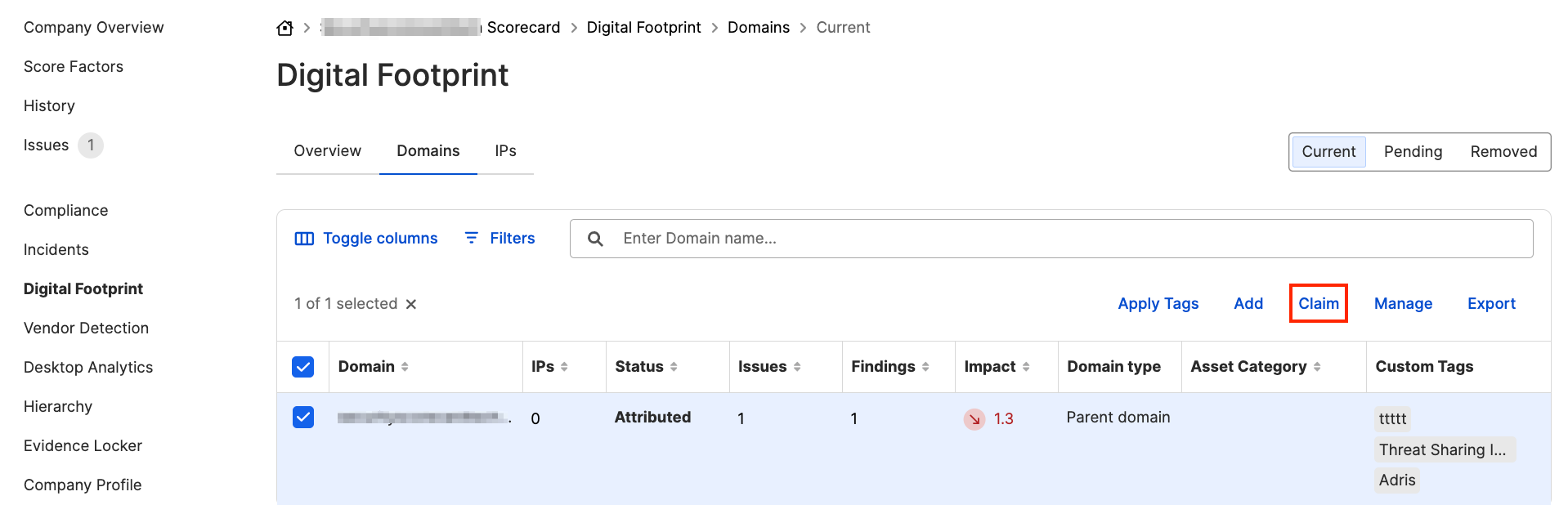
Task: Click the red downward Impact arrow icon
Action: [x=974, y=419]
